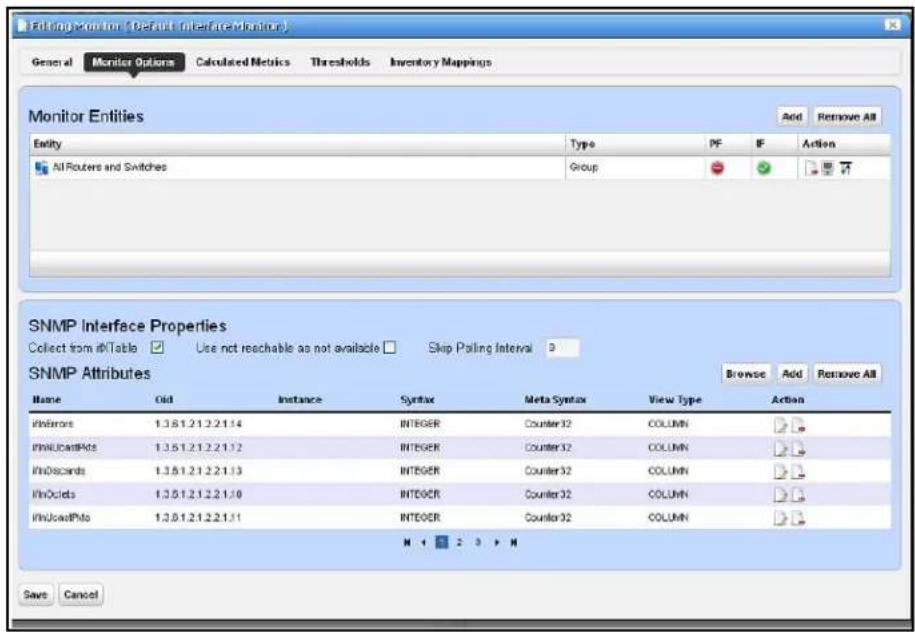
Task: Click the device icon in entity Action column
Action: click(x=827, y=168)
